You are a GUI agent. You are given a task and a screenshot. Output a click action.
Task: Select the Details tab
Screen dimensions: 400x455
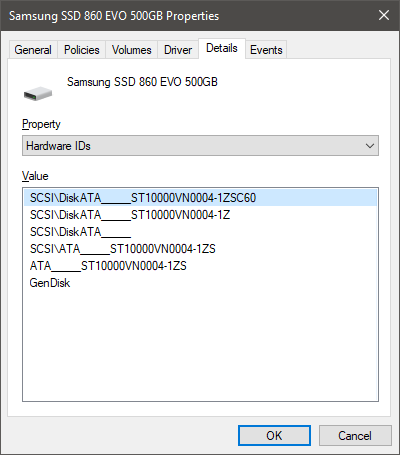pos(222,48)
